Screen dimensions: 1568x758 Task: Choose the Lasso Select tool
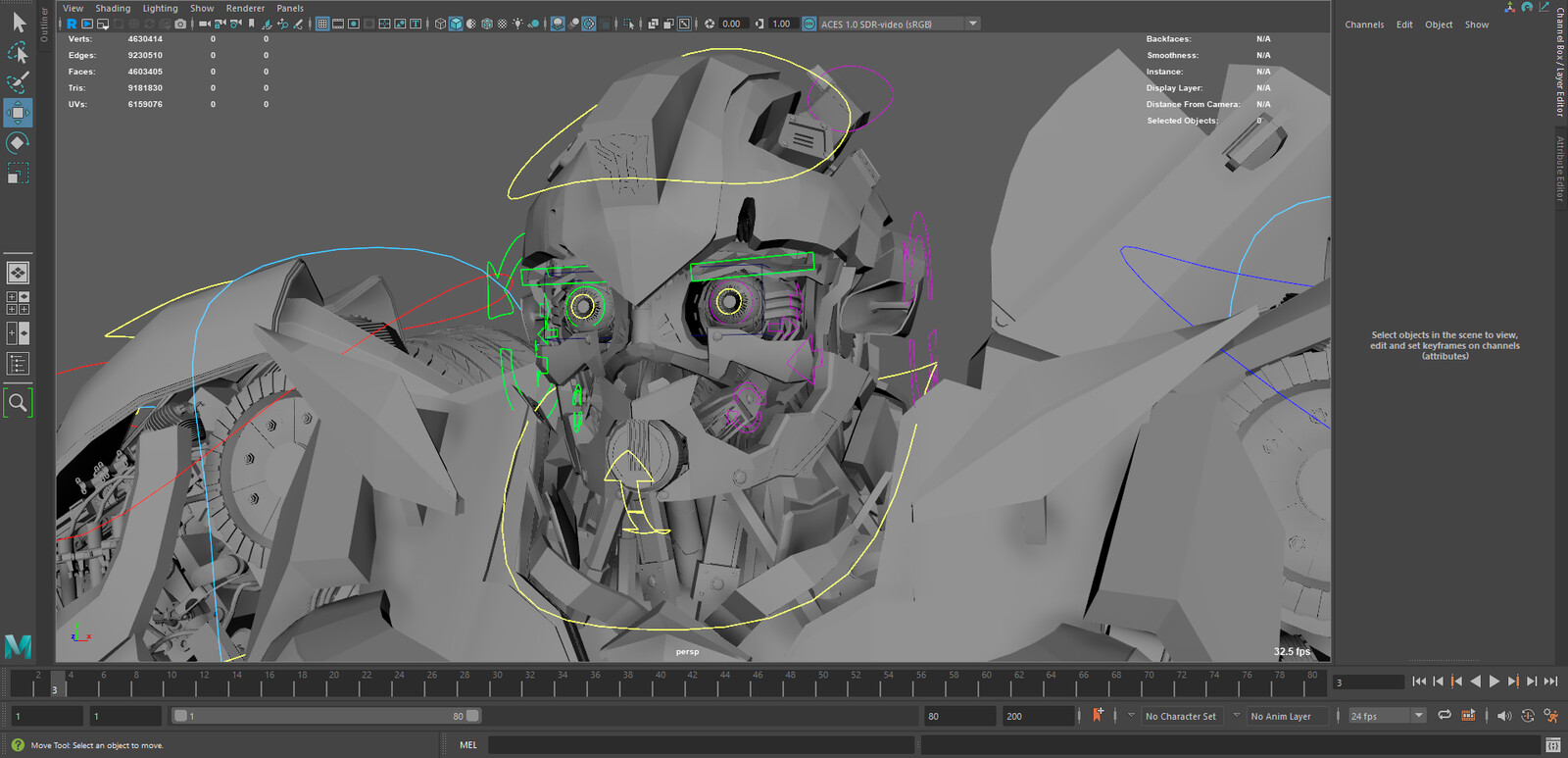pyautogui.click(x=18, y=51)
